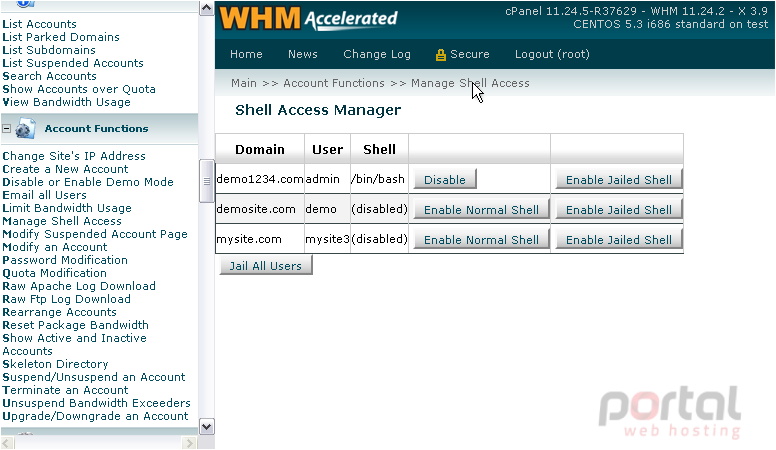The width and height of the screenshot is (776, 450).
Task: Open Show Accounts over Quota
Action: pyautogui.click(x=79, y=89)
